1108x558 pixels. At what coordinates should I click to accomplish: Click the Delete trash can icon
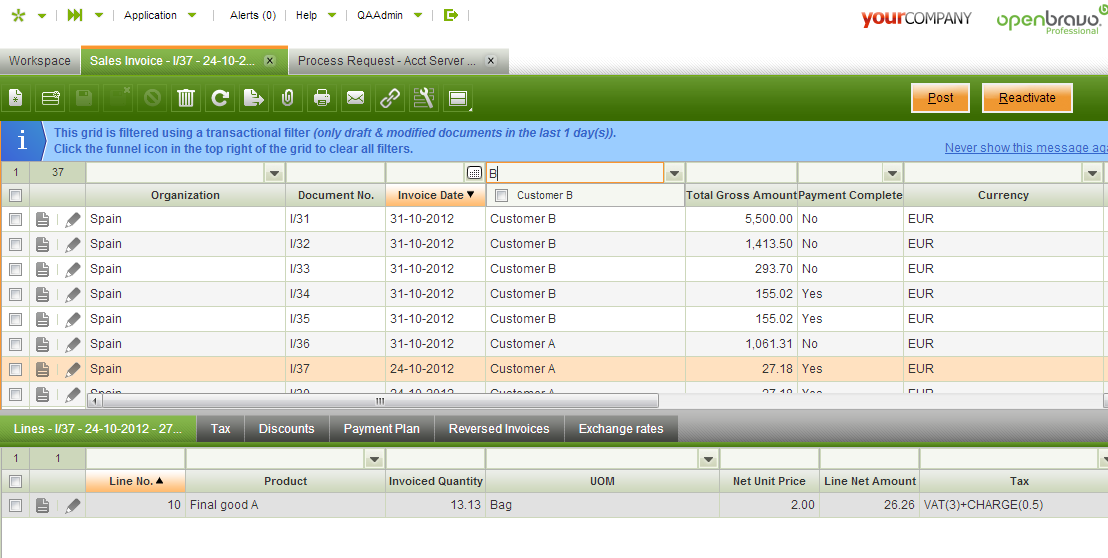point(186,98)
